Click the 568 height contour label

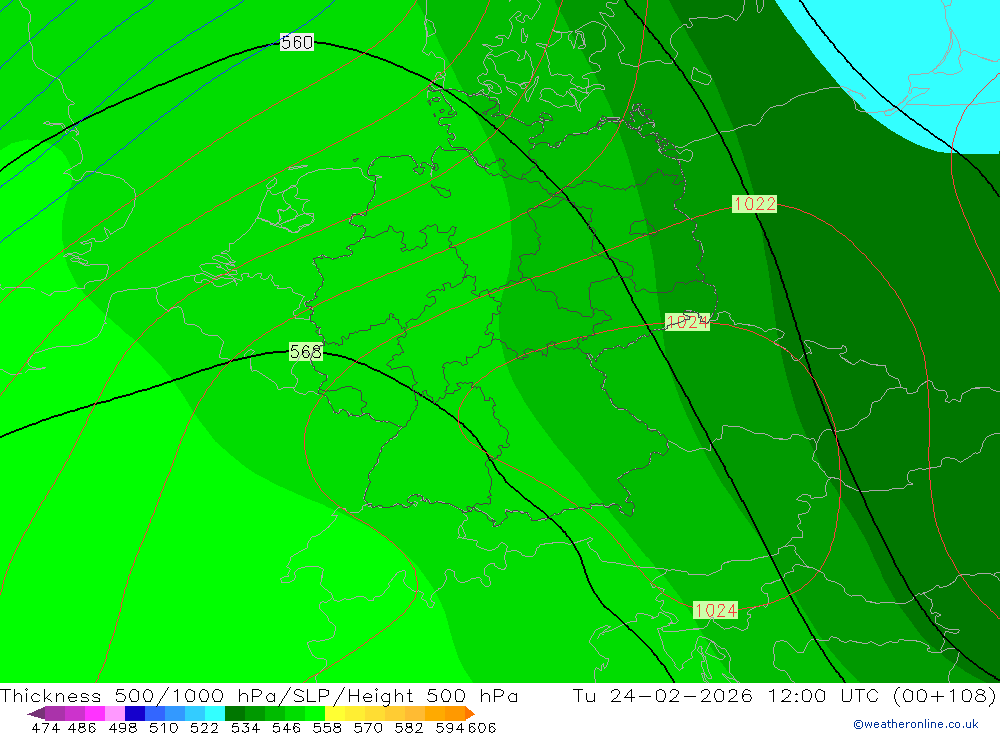(305, 352)
